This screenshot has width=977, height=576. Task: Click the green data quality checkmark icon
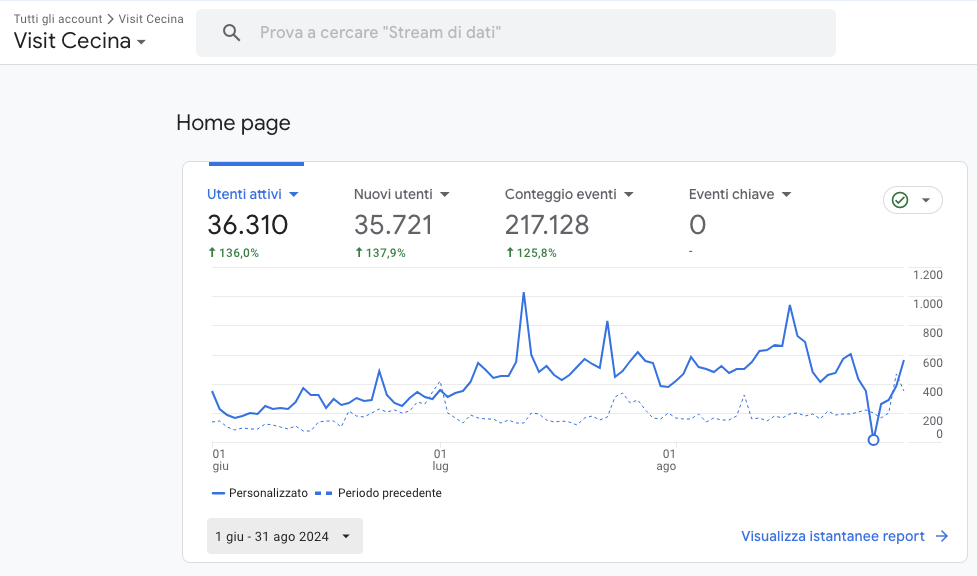pos(900,200)
